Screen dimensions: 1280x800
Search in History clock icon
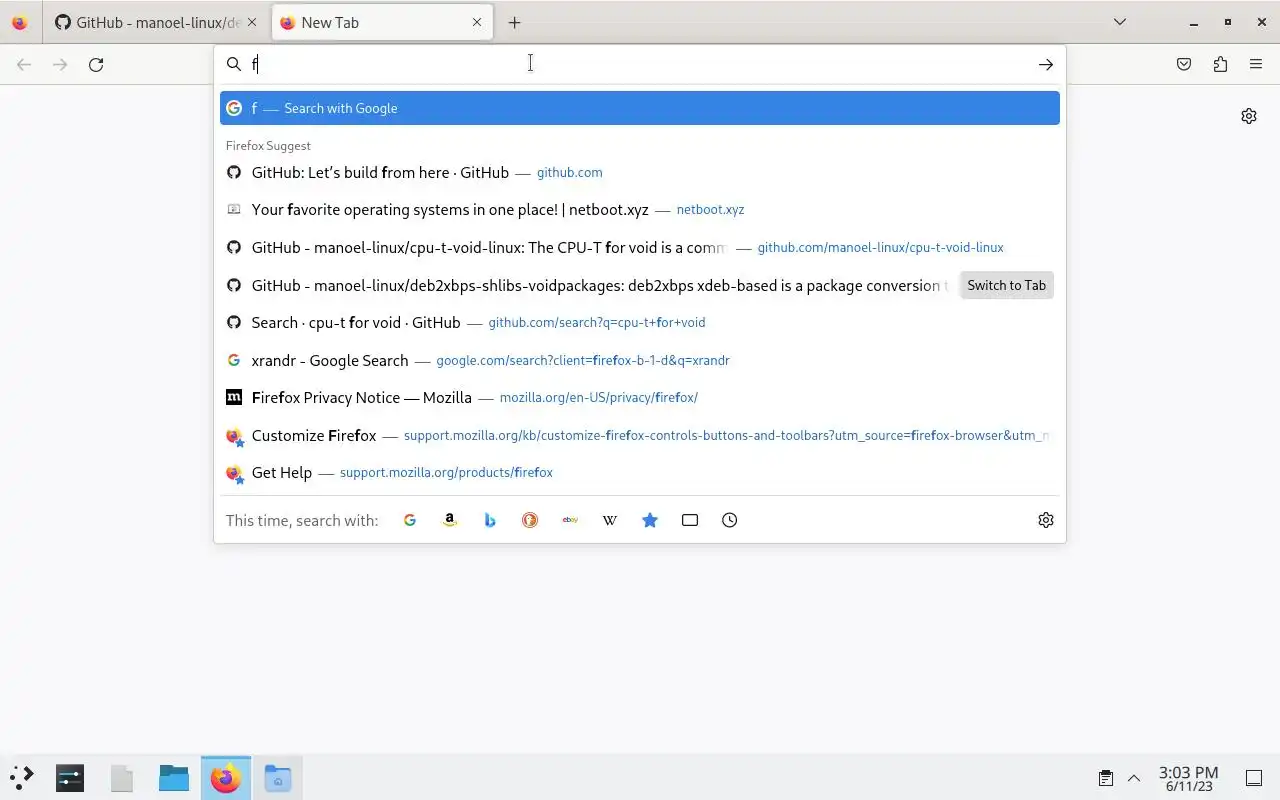pos(730,520)
